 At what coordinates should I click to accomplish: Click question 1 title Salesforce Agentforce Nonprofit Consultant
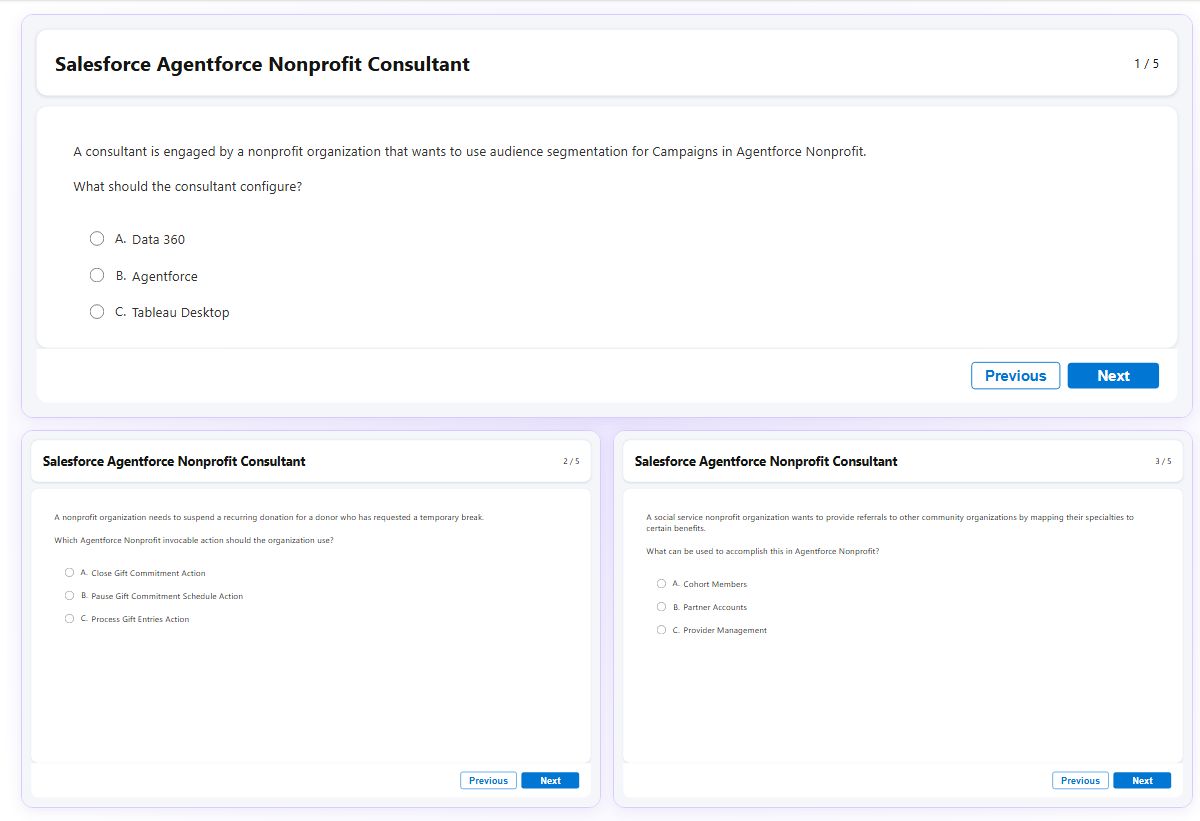coord(262,64)
